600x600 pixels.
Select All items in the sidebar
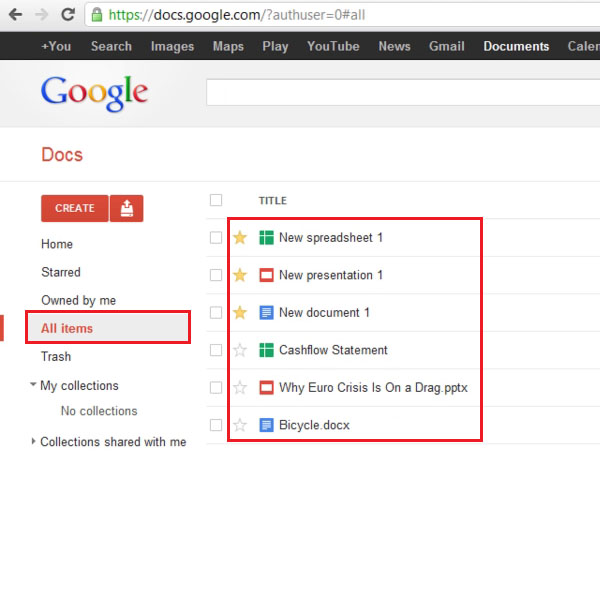pyautogui.click(x=108, y=328)
